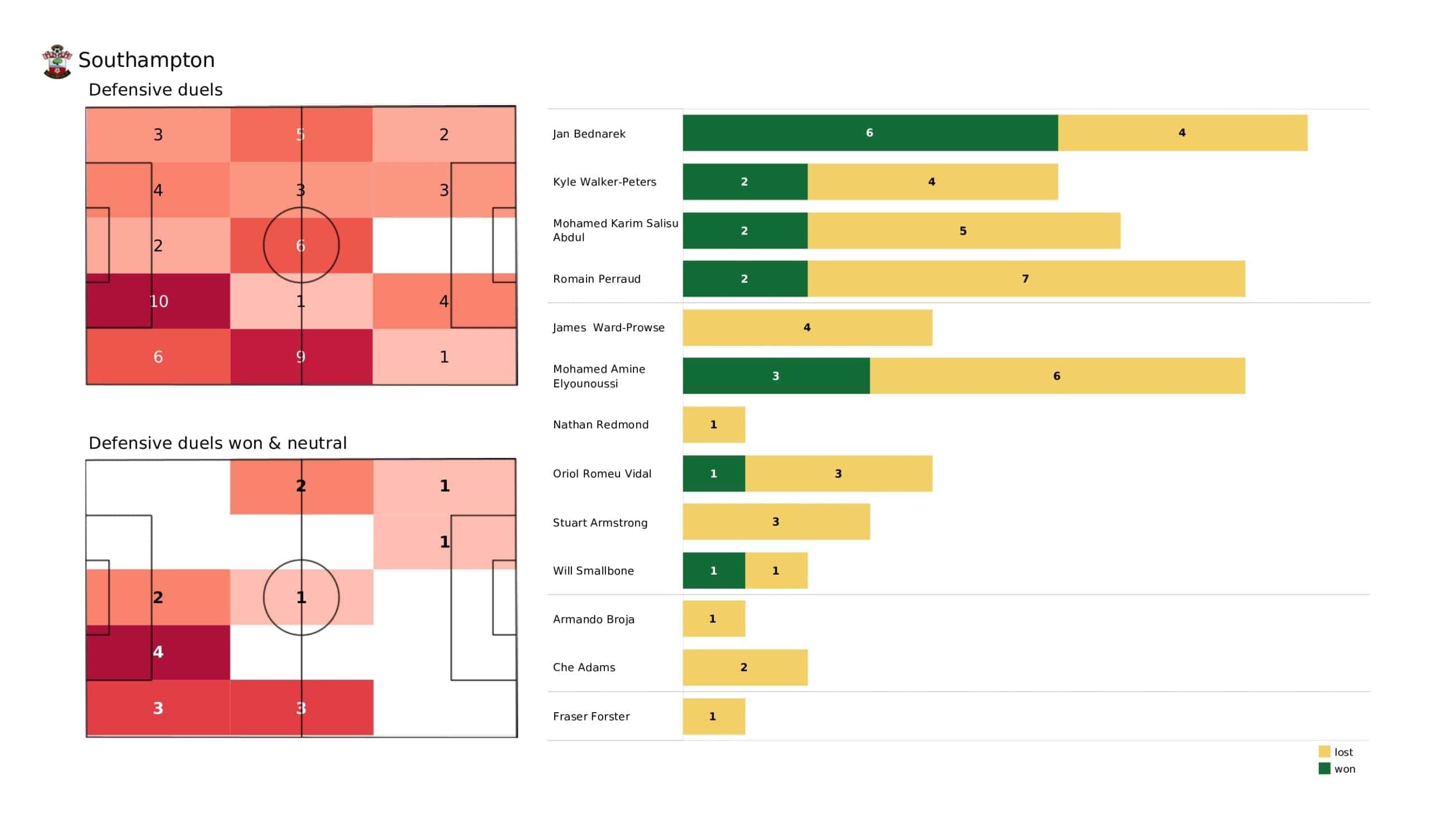This screenshot has height=840, width=1430.
Task: Click the green 'won' legend swatch
Action: [1324, 769]
